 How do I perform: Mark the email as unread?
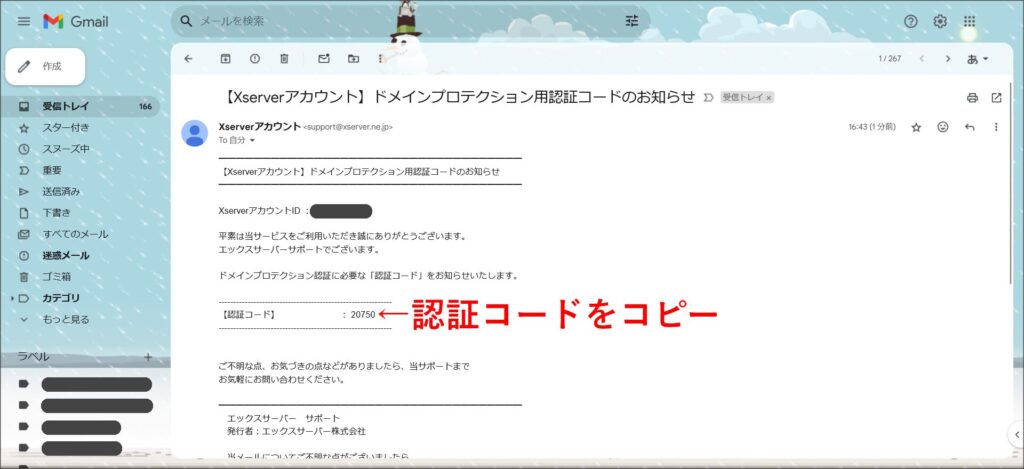coord(324,59)
